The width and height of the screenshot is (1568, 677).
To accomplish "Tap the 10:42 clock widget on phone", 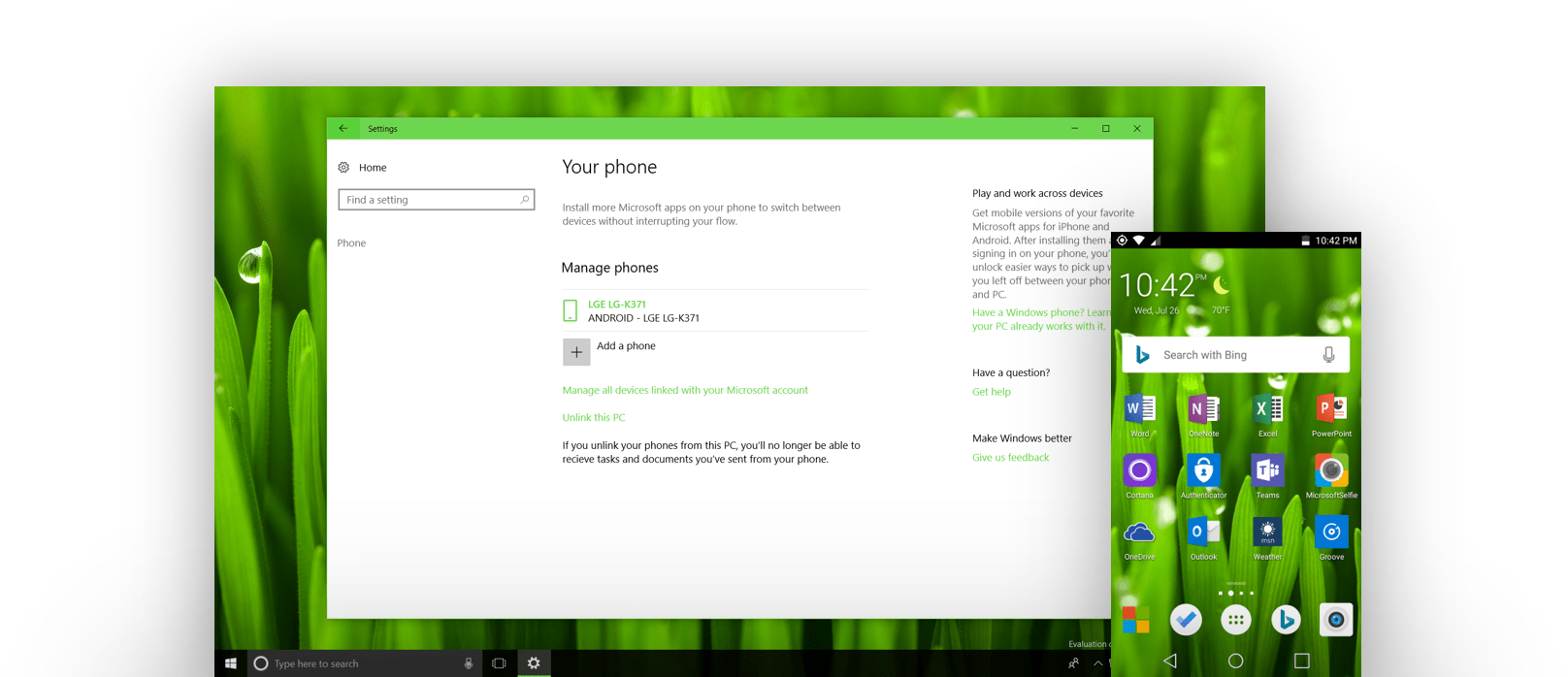I will [x=1157, y=285].
